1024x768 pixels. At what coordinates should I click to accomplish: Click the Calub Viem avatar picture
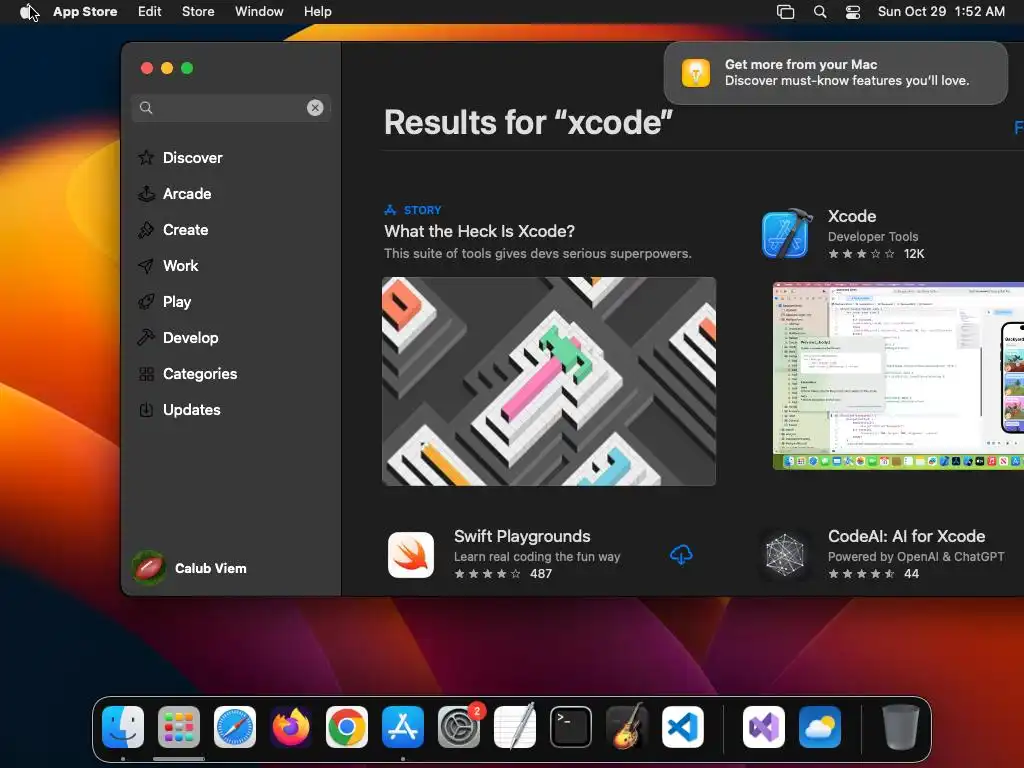click(x=149, y=568)
